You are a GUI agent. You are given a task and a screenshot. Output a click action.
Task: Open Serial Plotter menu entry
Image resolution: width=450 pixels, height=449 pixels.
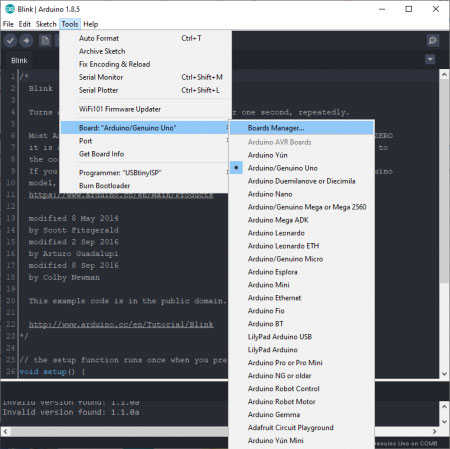coord(145,90)
